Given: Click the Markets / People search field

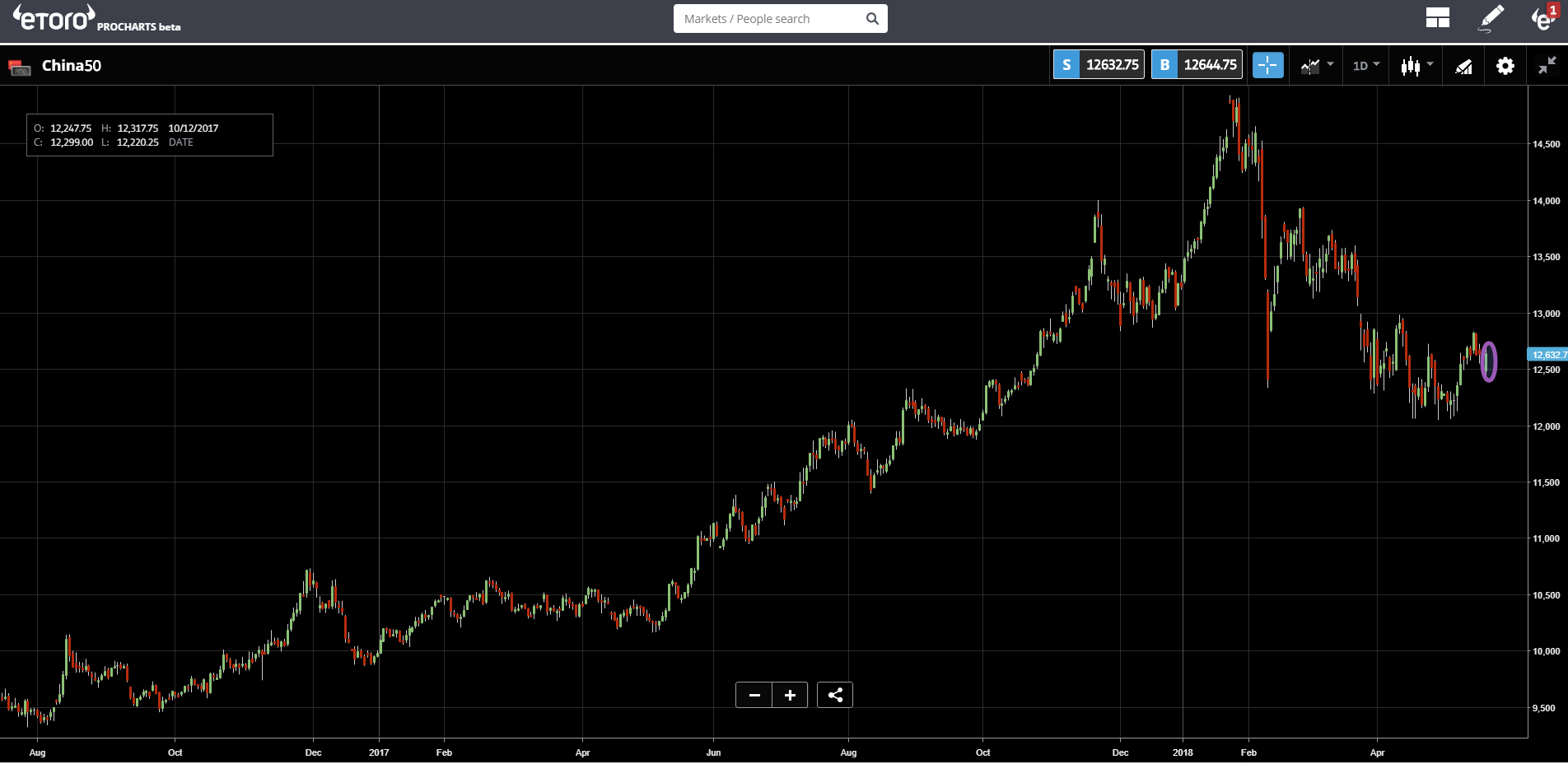Looking at the screenshot, I should [781, 19].
